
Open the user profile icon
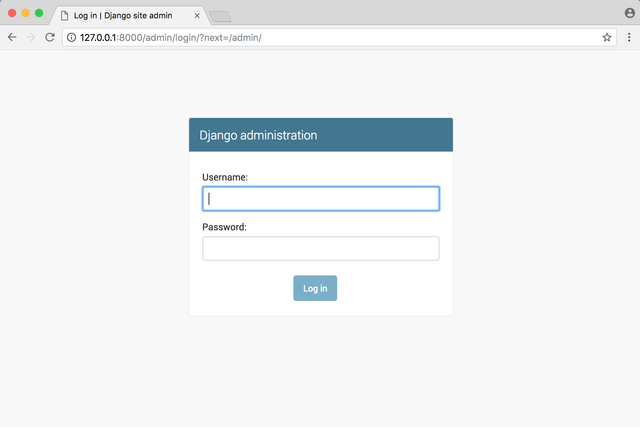tap(630, 13)
